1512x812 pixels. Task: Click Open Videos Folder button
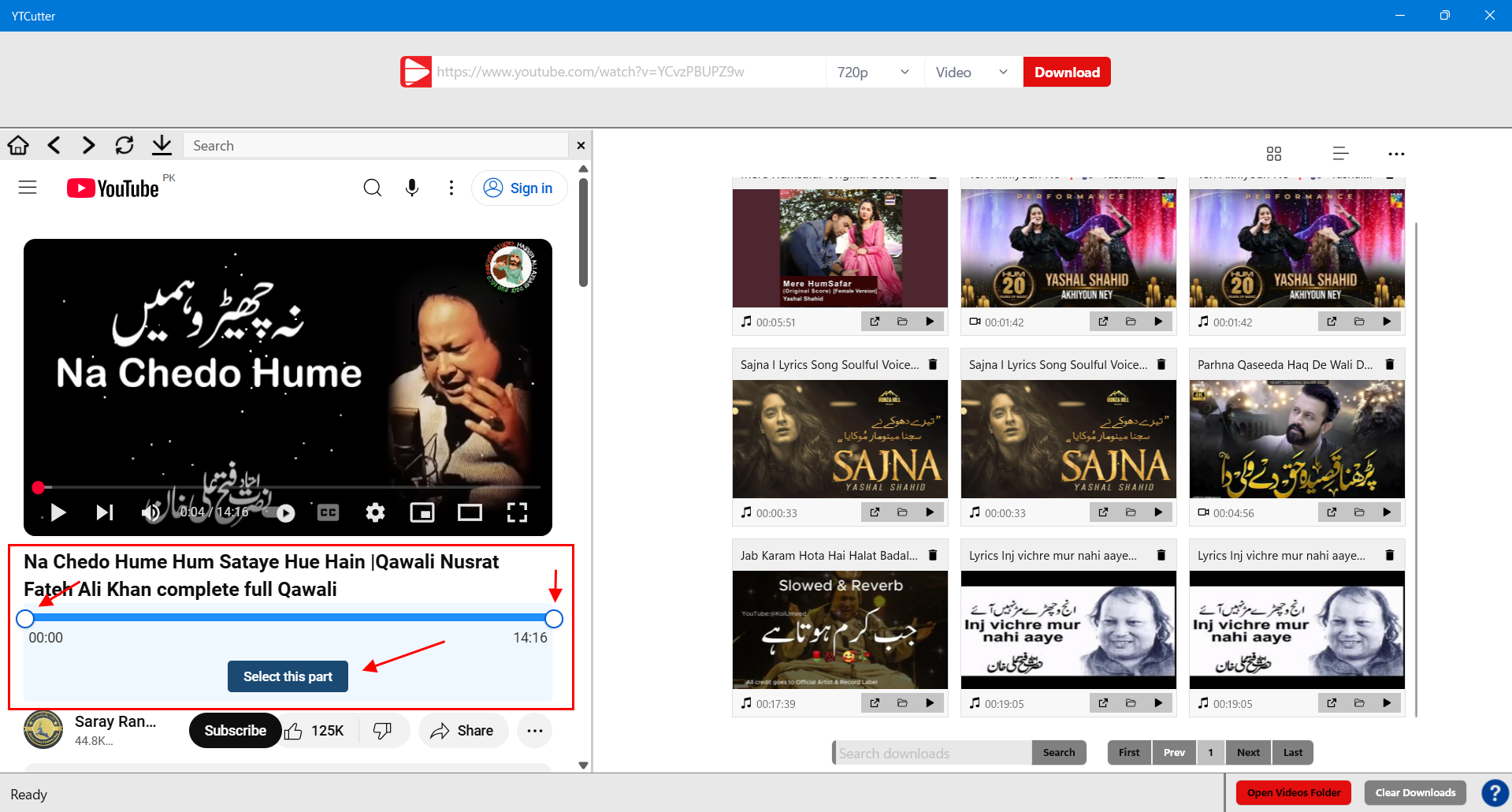click(1294, 793)
